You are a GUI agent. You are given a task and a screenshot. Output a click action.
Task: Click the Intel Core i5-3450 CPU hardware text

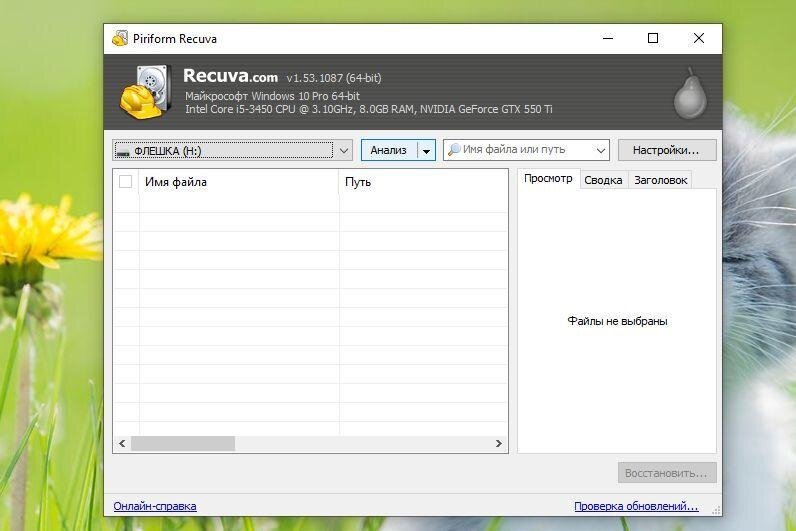(x=369, y=109)
